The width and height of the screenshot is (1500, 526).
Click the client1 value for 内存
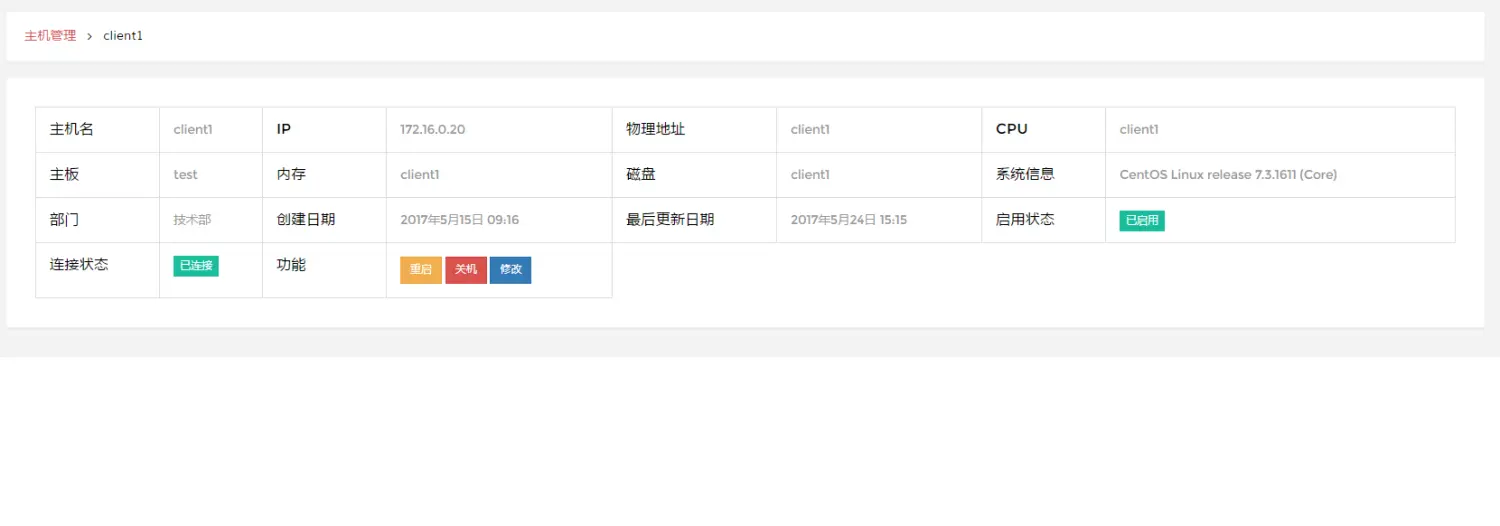pos(420,175)
